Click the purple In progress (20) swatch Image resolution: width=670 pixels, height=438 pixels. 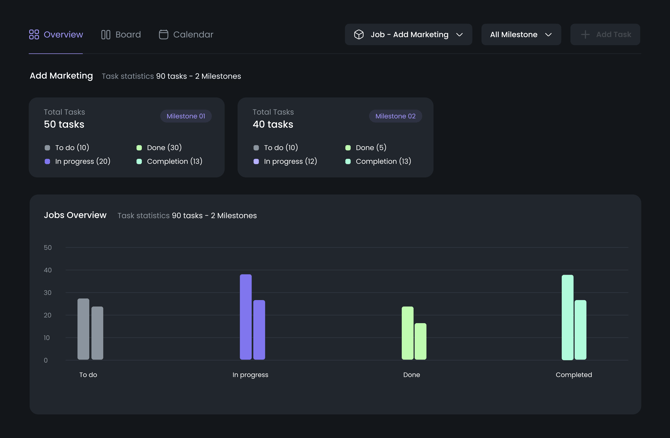47,161
